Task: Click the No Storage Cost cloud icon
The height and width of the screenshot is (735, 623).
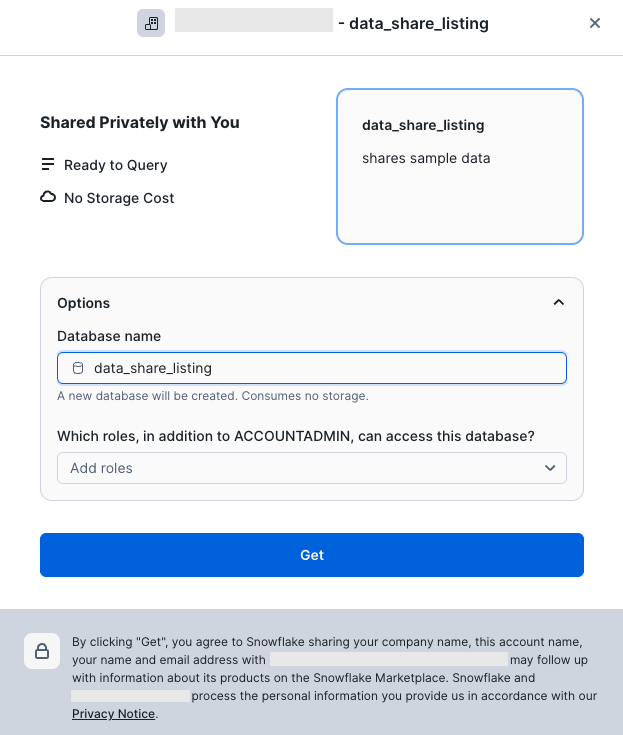Action: pos(47,198)
